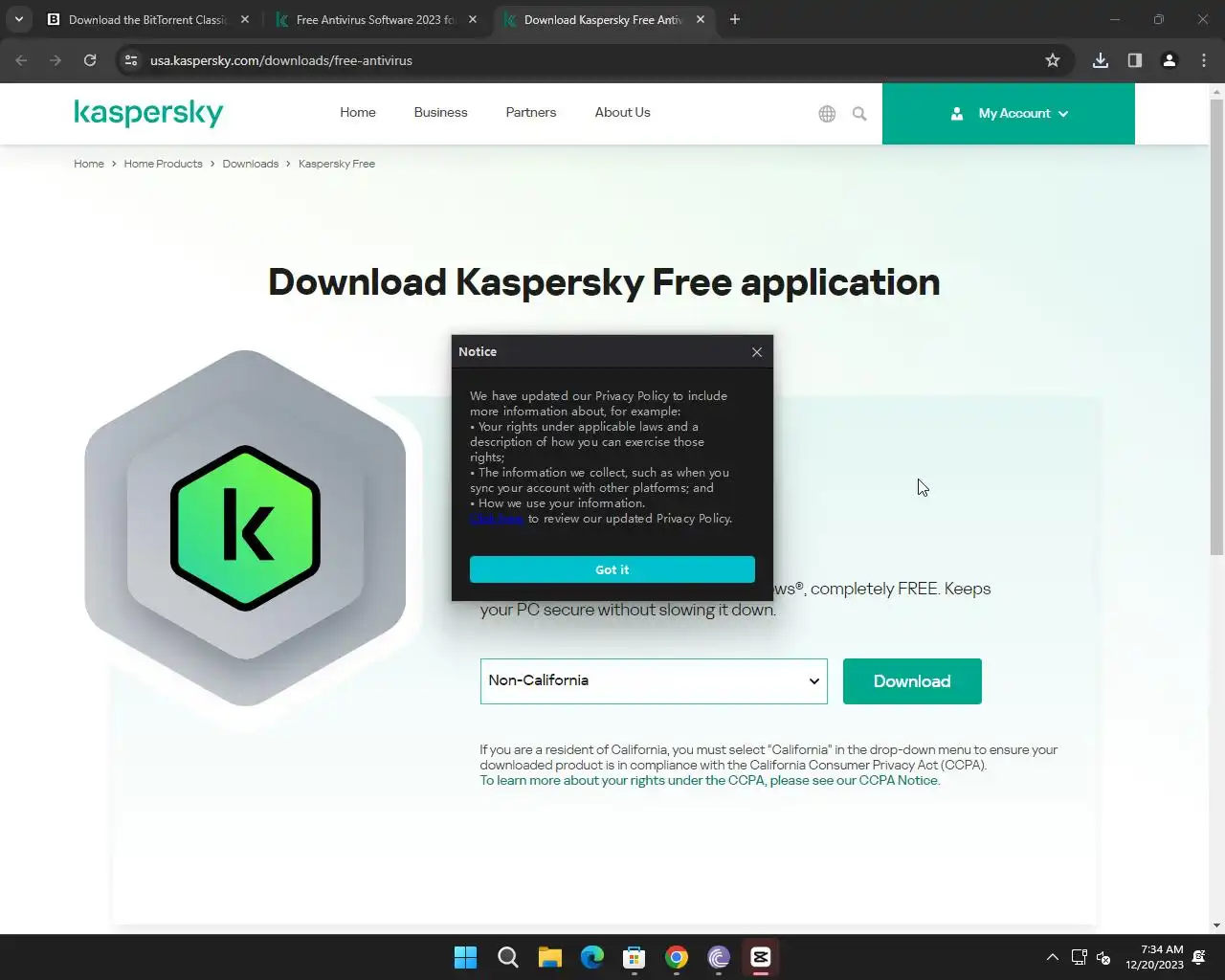The image size is (1225, 980).
Task: Open the clock showing 7:34 AM
Action: 1154,957
